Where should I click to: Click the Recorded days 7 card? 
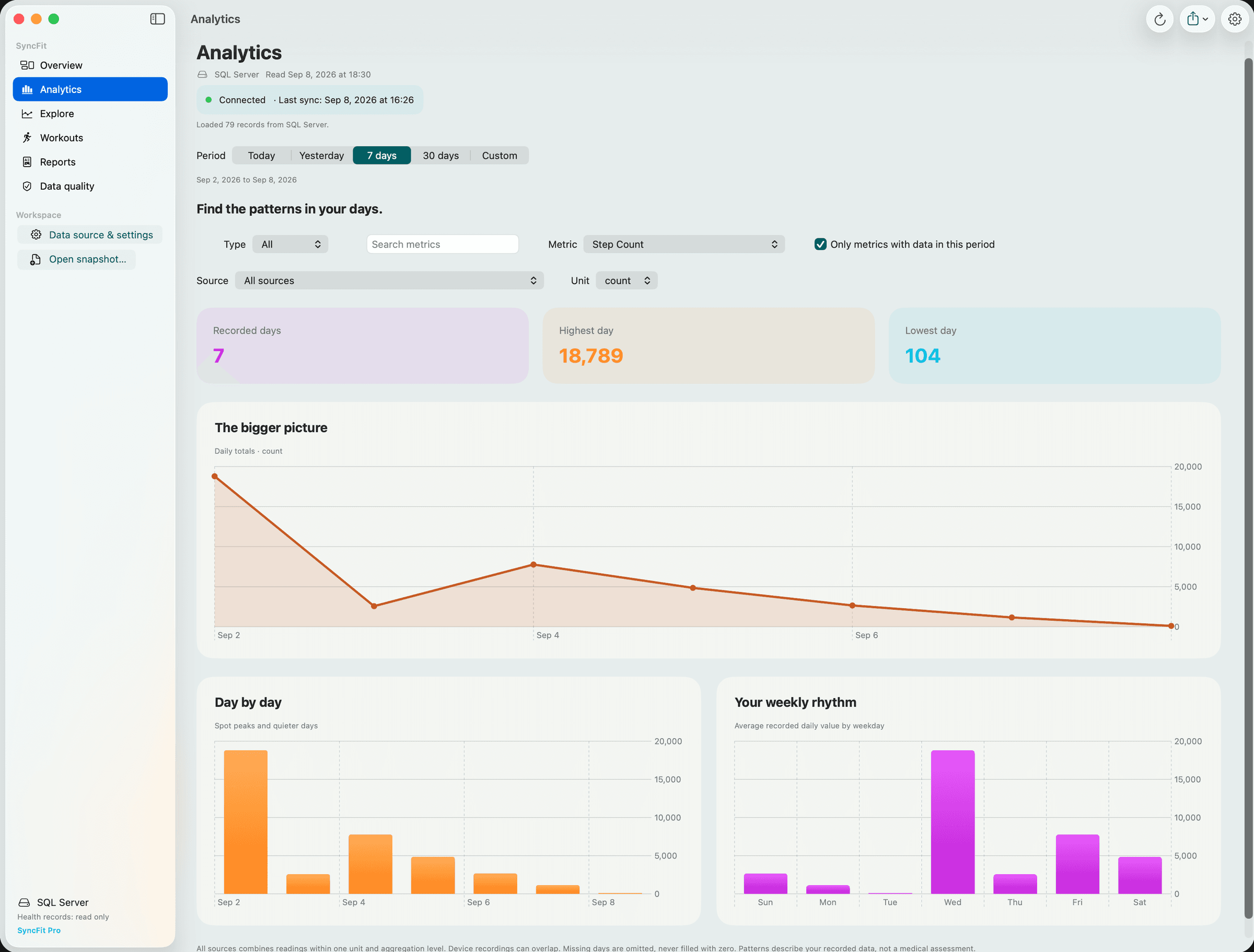click(362, 346)
